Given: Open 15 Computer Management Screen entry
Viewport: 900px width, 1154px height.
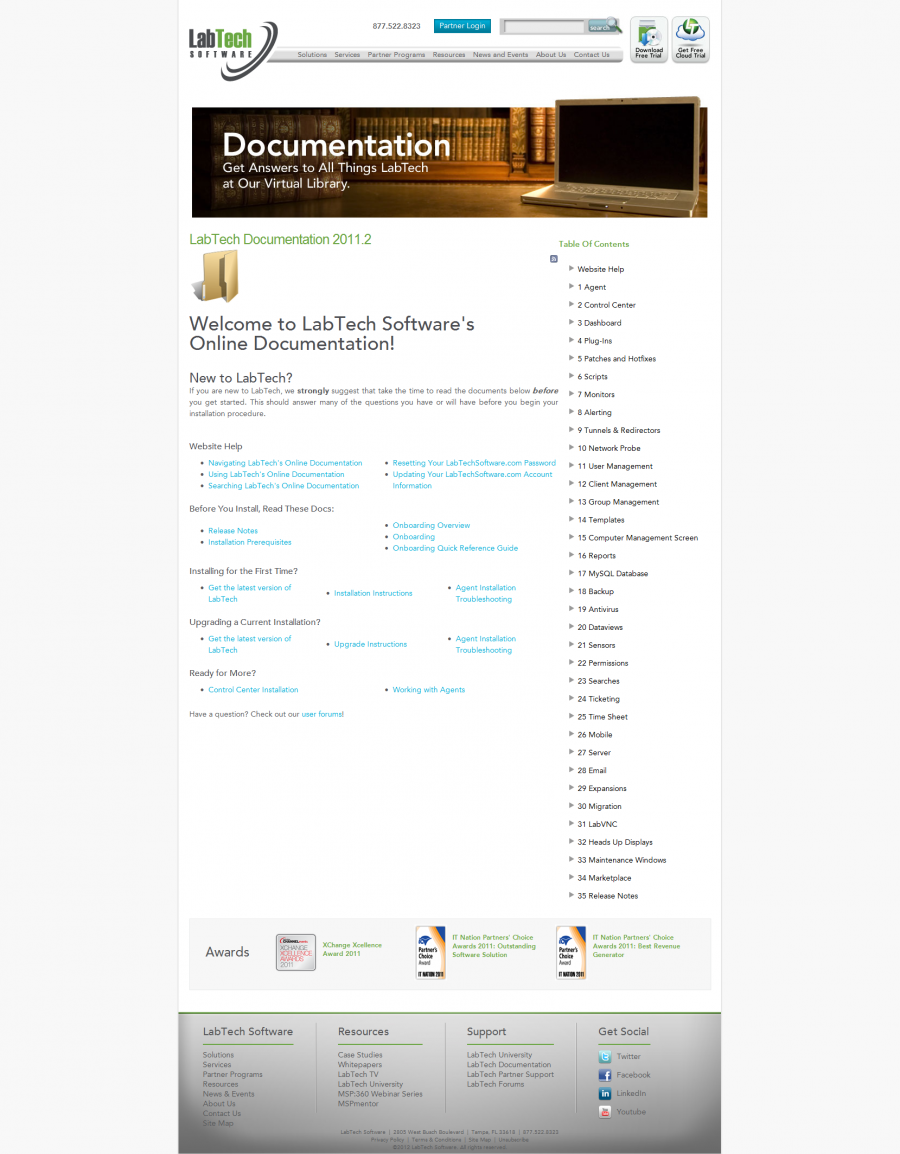Looking at the screenshot, I should (x=638, y=537).
